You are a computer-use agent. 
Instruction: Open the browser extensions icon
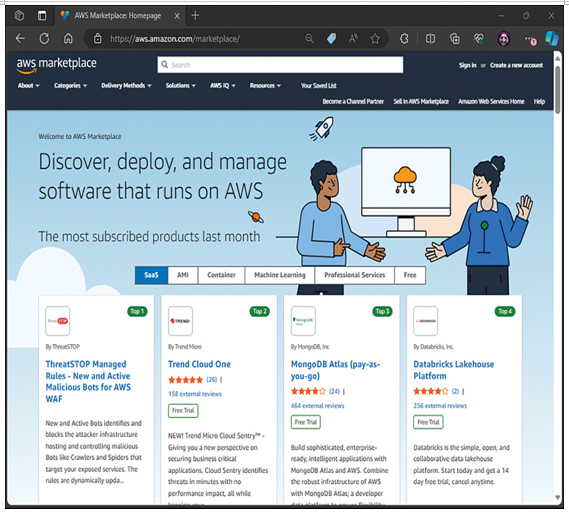tap(404, 38)
